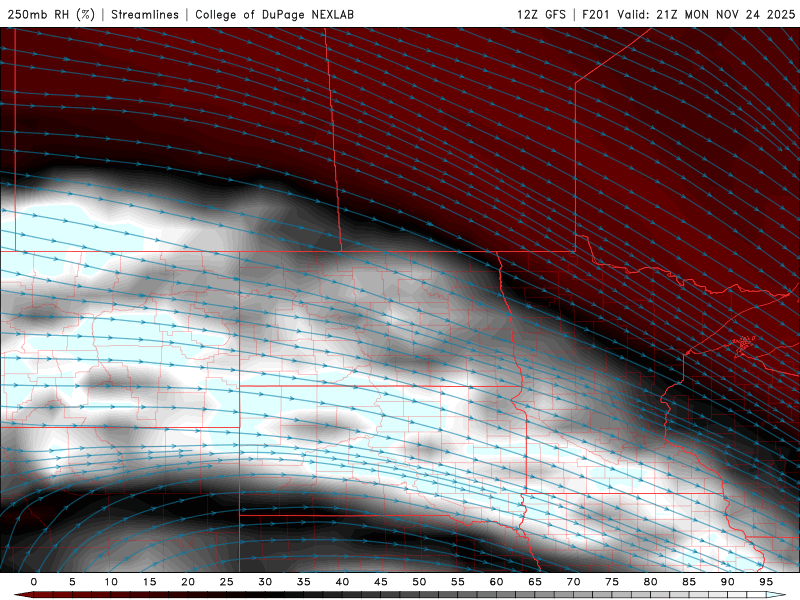800x600 pixels.
Task: Click the 5 label on the color scale
Action: 72,582
